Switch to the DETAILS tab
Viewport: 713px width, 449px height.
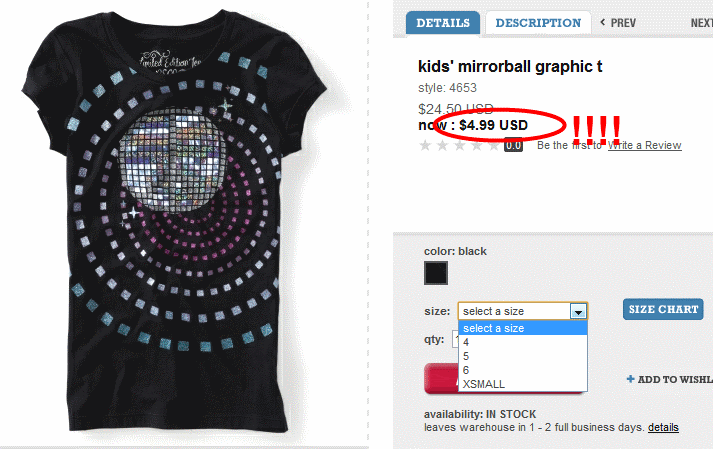pyautogui.click(x=443, y=22)
